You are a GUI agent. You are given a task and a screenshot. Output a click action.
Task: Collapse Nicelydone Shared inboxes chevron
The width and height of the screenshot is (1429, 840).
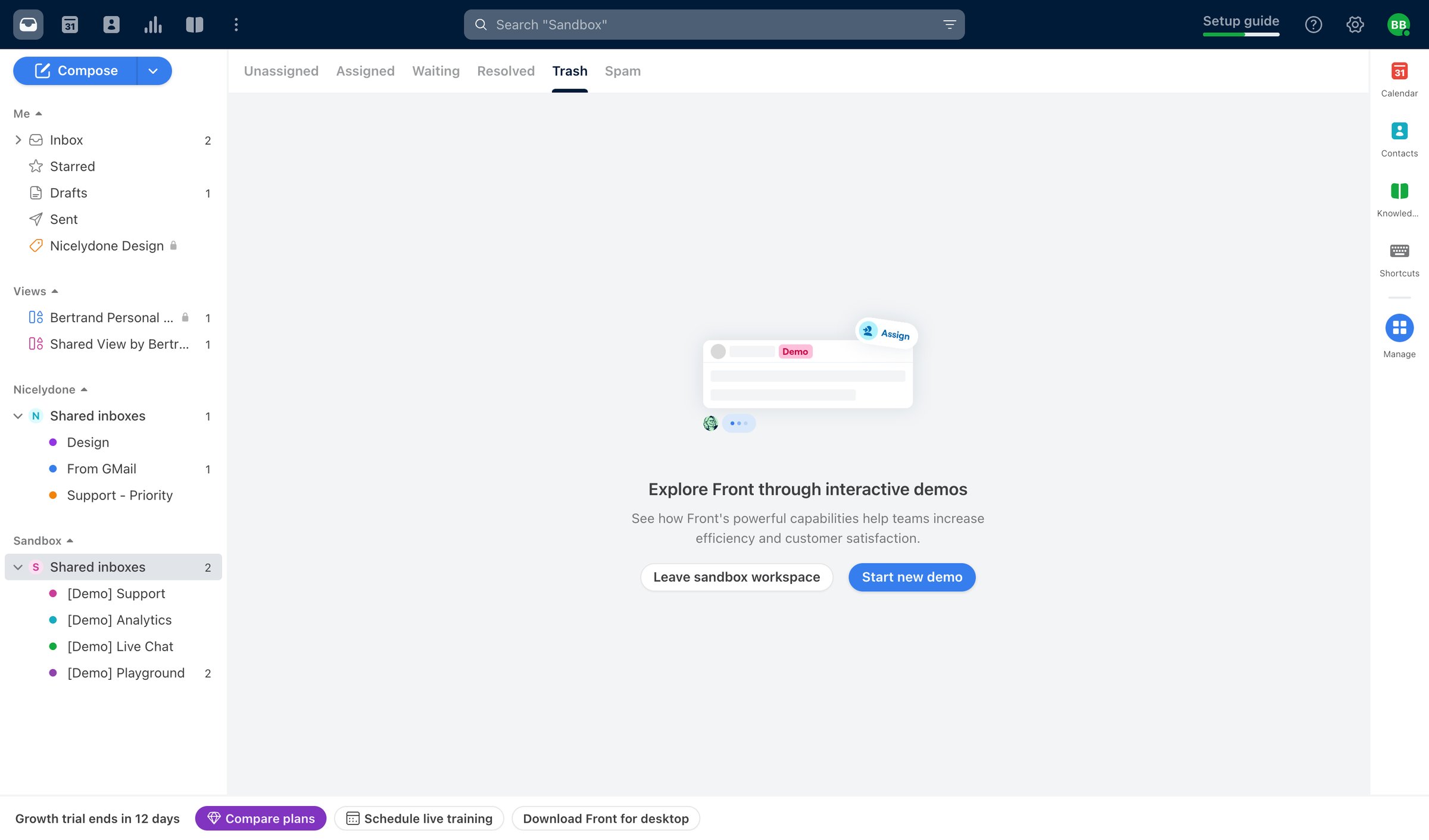[x=18, y=416]
